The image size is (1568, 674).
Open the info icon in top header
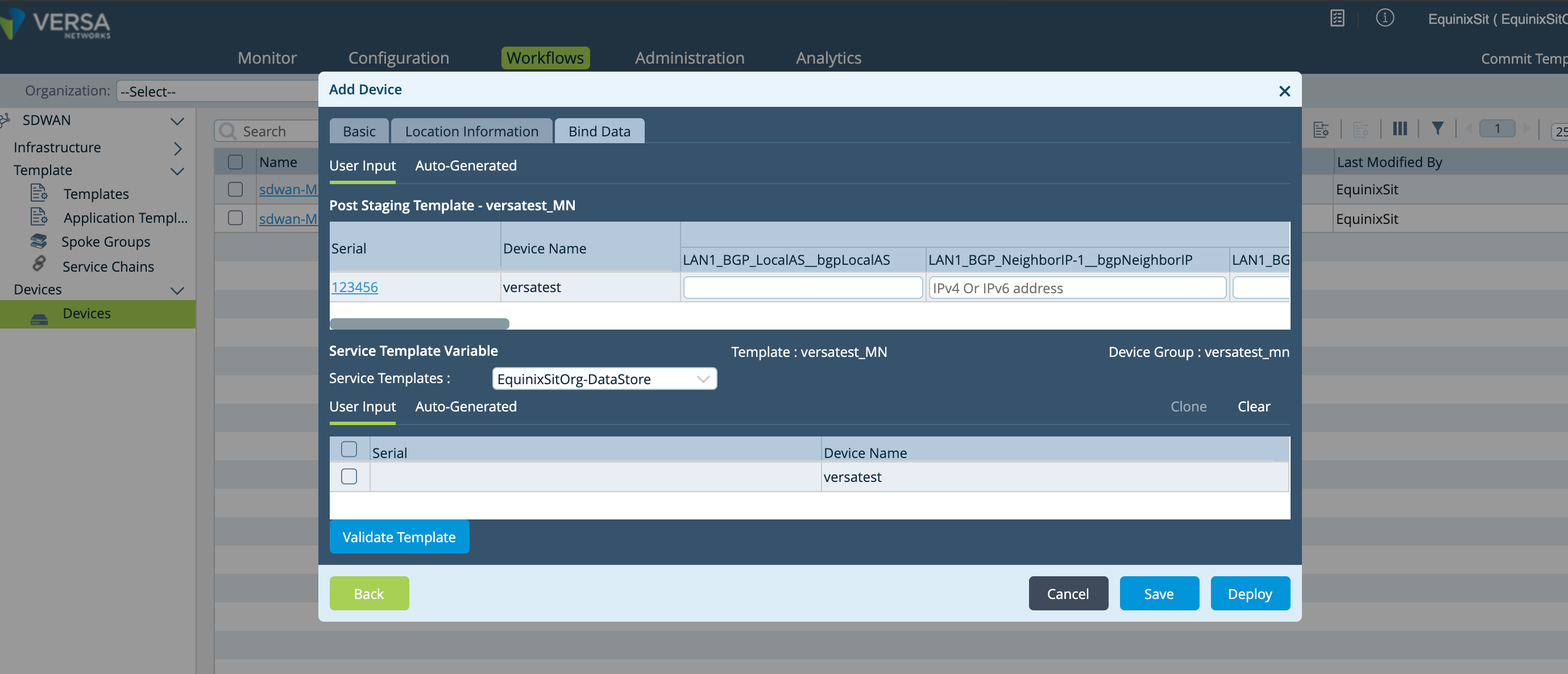pos(1385,18)
